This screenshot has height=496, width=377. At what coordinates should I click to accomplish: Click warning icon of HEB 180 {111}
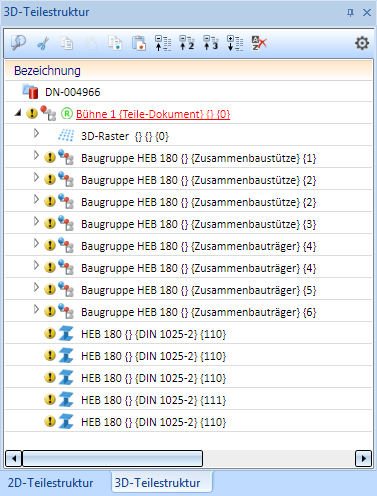coord(50,399)
